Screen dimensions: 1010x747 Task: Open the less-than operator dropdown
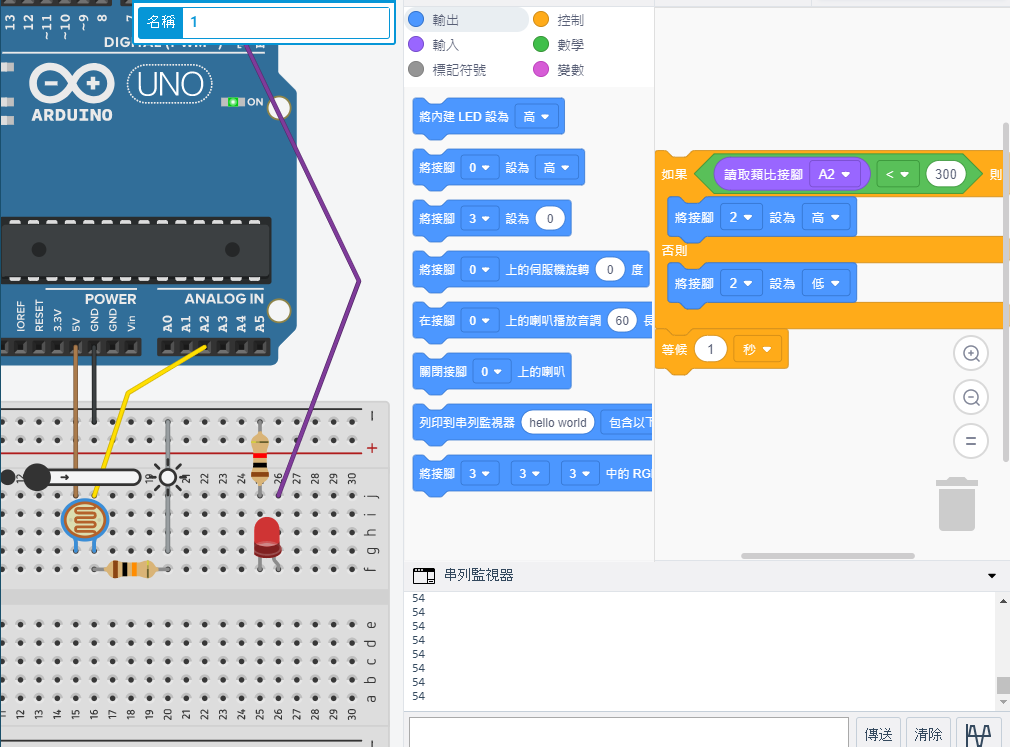[x=897, y=174]
